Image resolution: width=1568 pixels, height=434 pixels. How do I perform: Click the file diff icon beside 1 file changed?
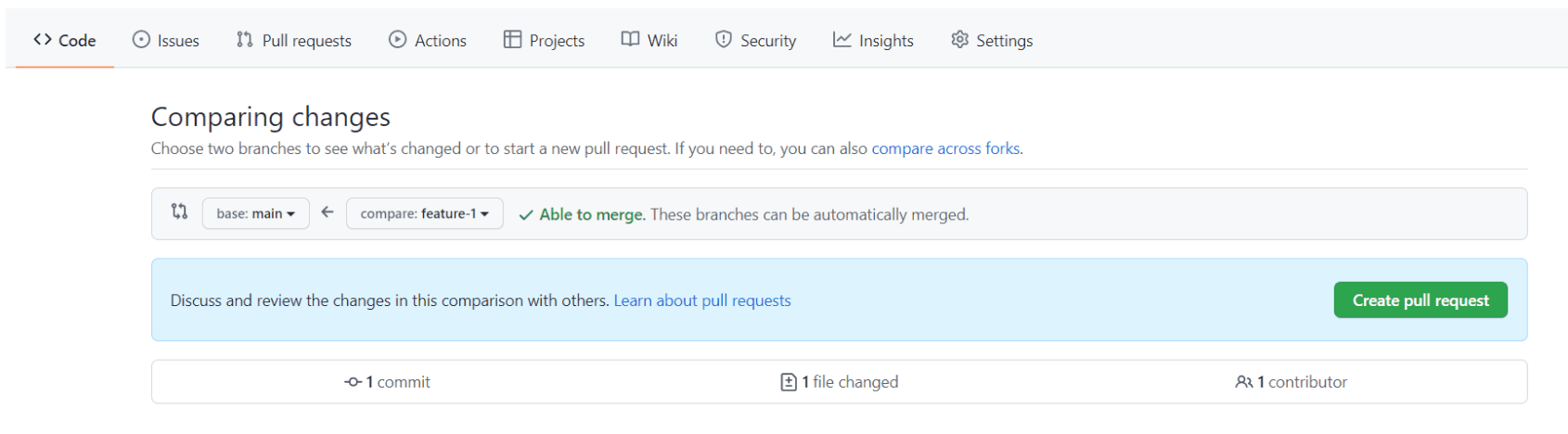click(x=789, y=382)
